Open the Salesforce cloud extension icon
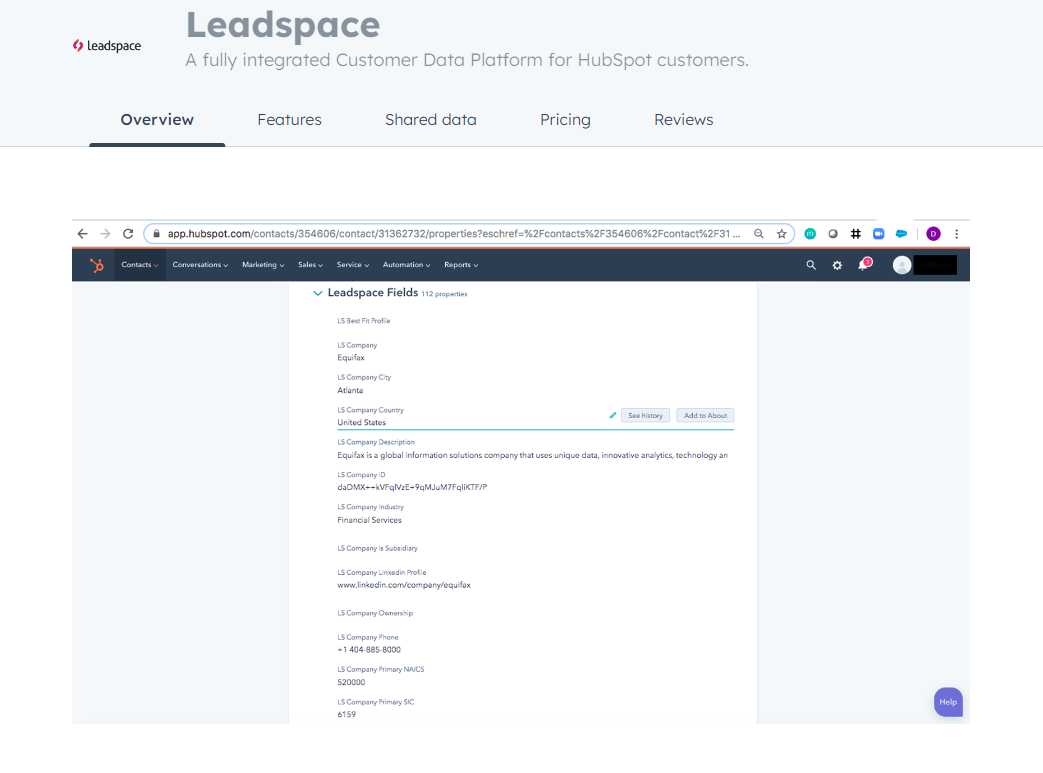The height and width of the screenshot is (773, 1043). pos(901,233)
